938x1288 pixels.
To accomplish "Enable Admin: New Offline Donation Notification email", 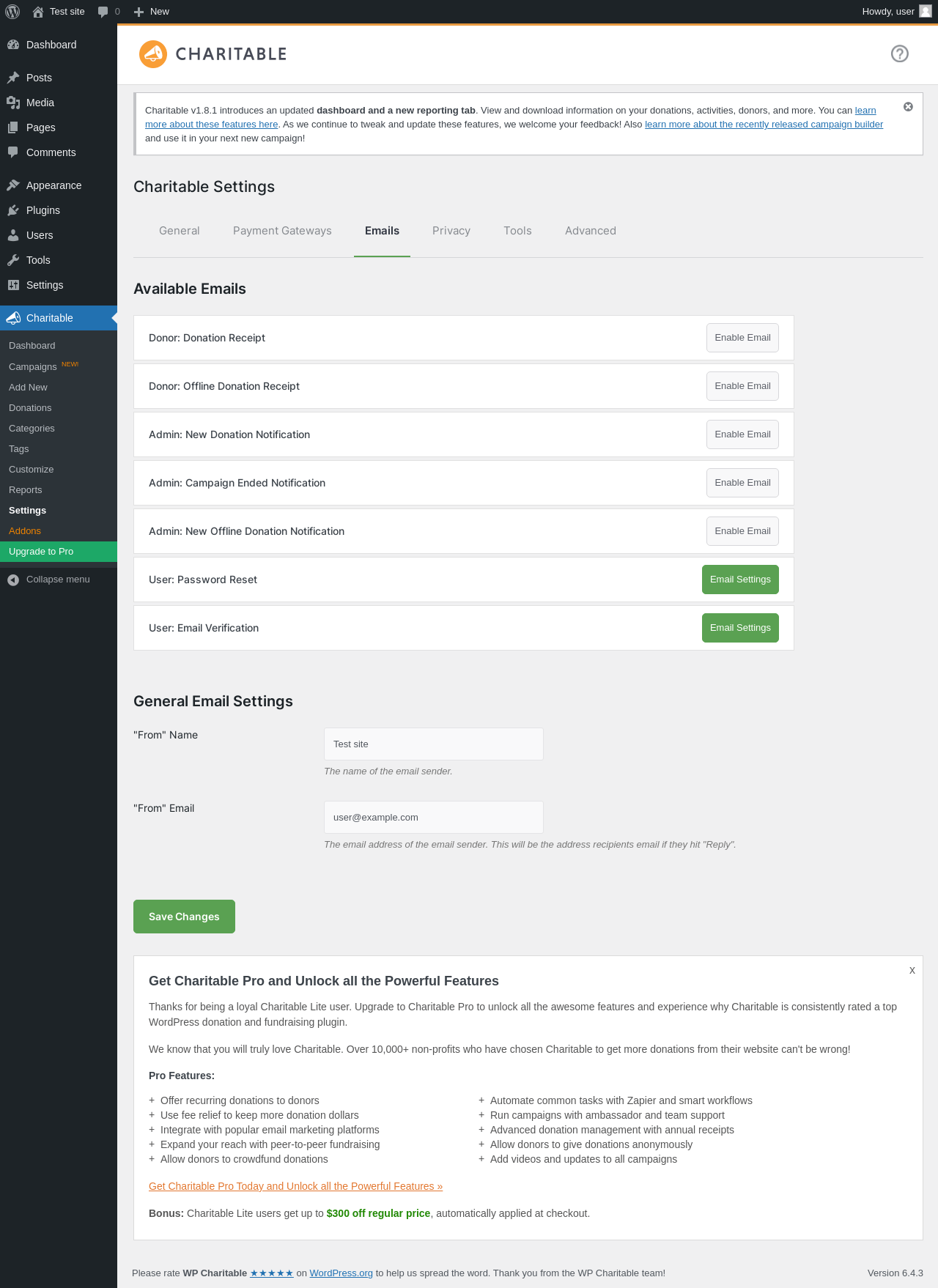I will click(x=742, y=531).
